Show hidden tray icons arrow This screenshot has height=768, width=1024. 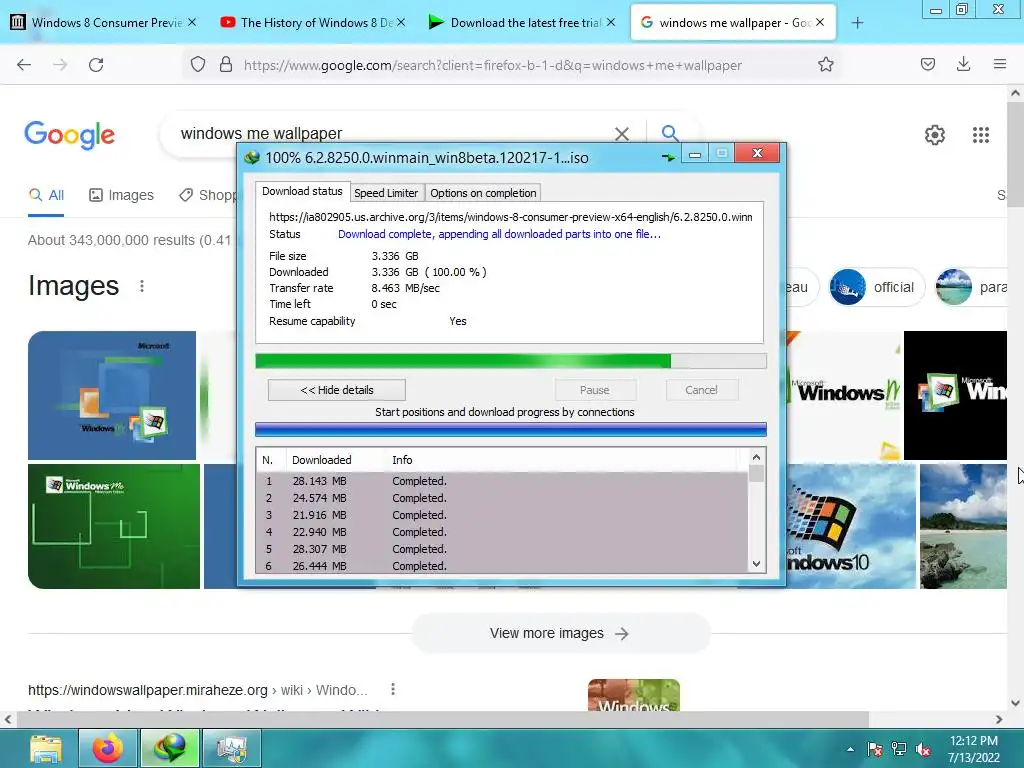coord(850,749)
